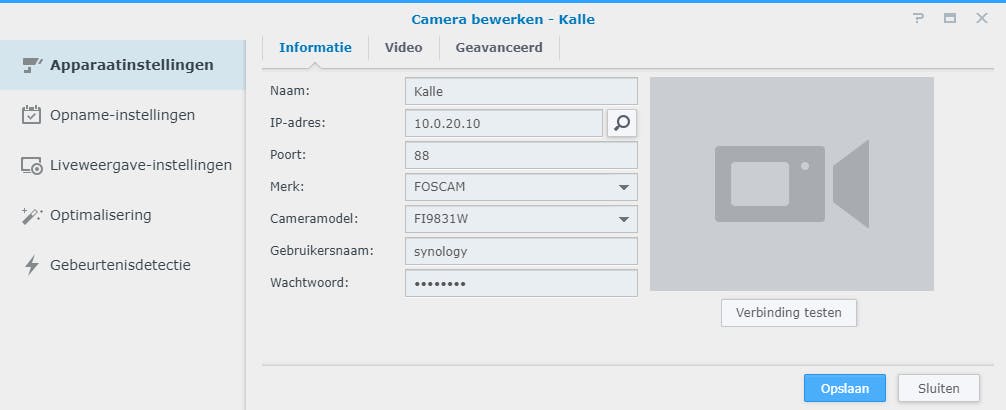The height and width of the screenshot is (410, 1006).
Task: Save settings with Opslaan button
Action: click(845, 388)
